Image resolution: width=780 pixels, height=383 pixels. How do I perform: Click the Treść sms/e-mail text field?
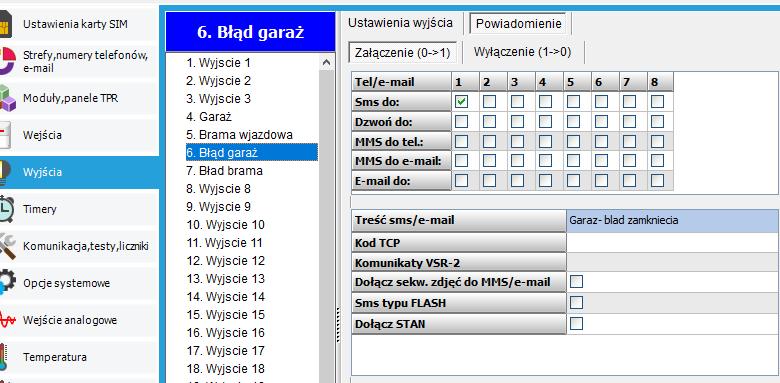pyautogui.click(x=673, y=220)
